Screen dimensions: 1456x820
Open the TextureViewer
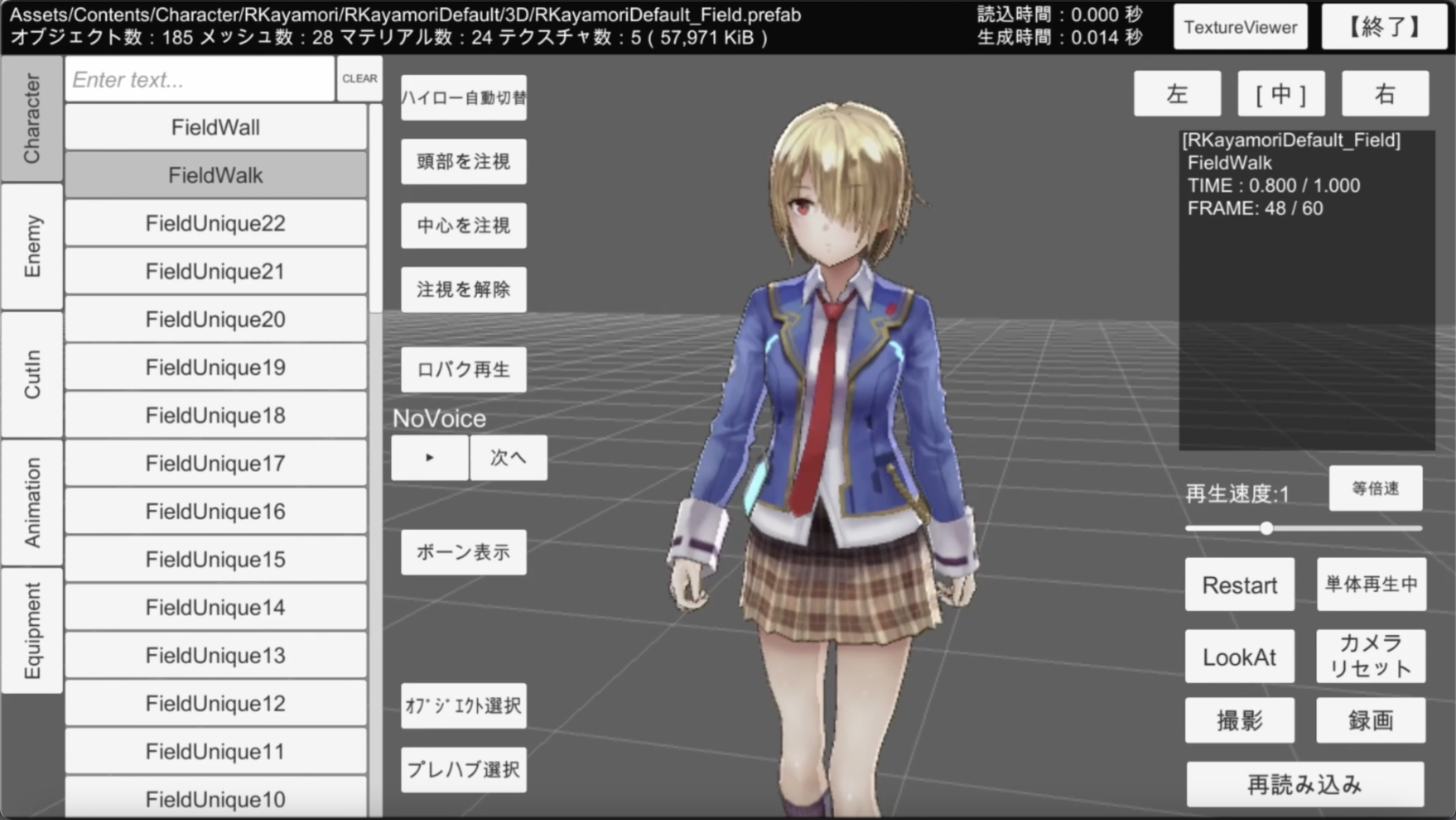1240,27
